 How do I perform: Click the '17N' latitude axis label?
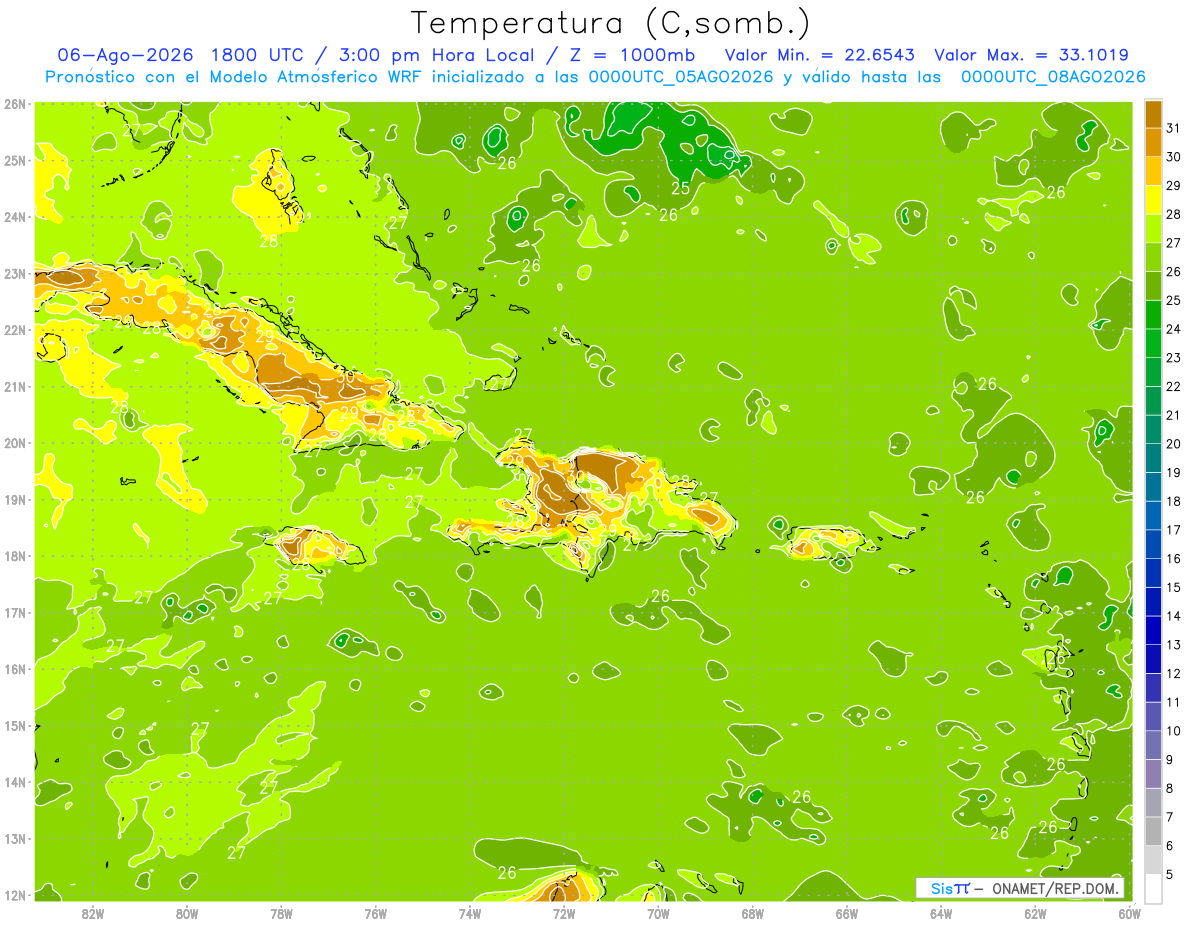[15, 612]
